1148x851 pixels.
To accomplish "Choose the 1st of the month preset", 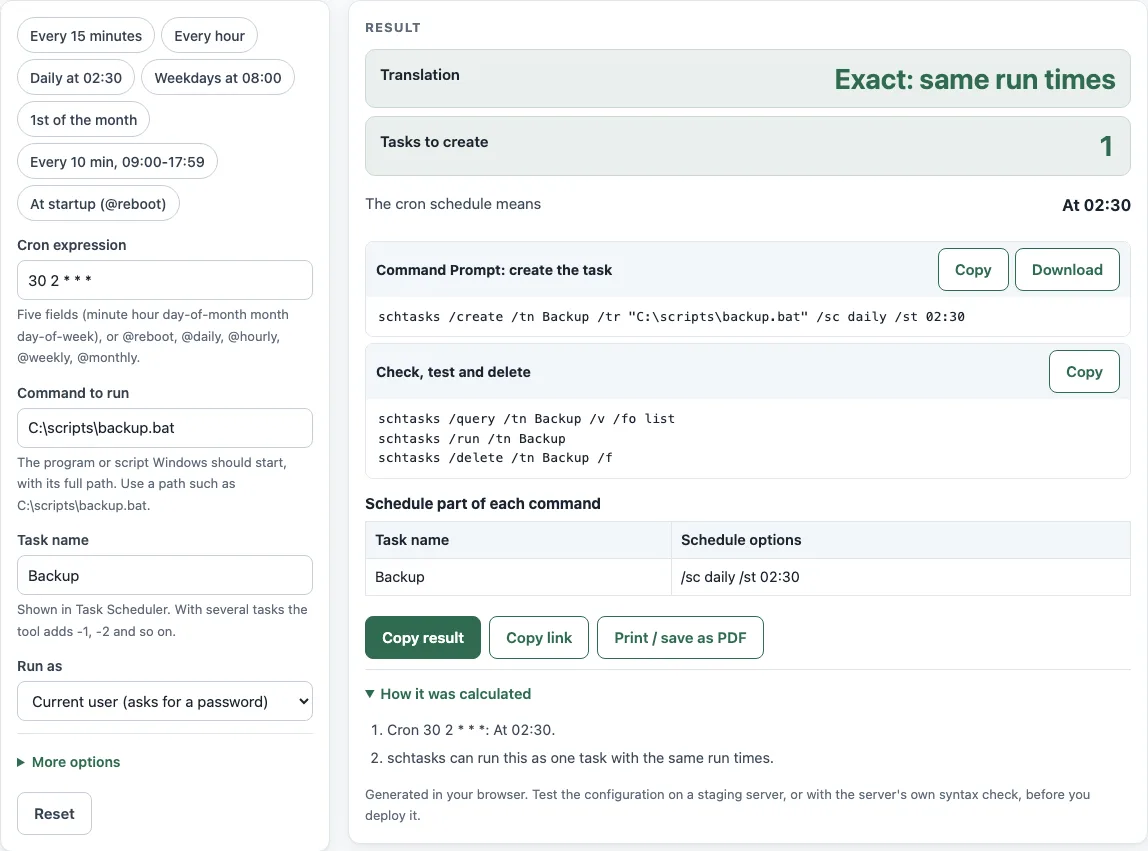I will click(x=83, y=119).
